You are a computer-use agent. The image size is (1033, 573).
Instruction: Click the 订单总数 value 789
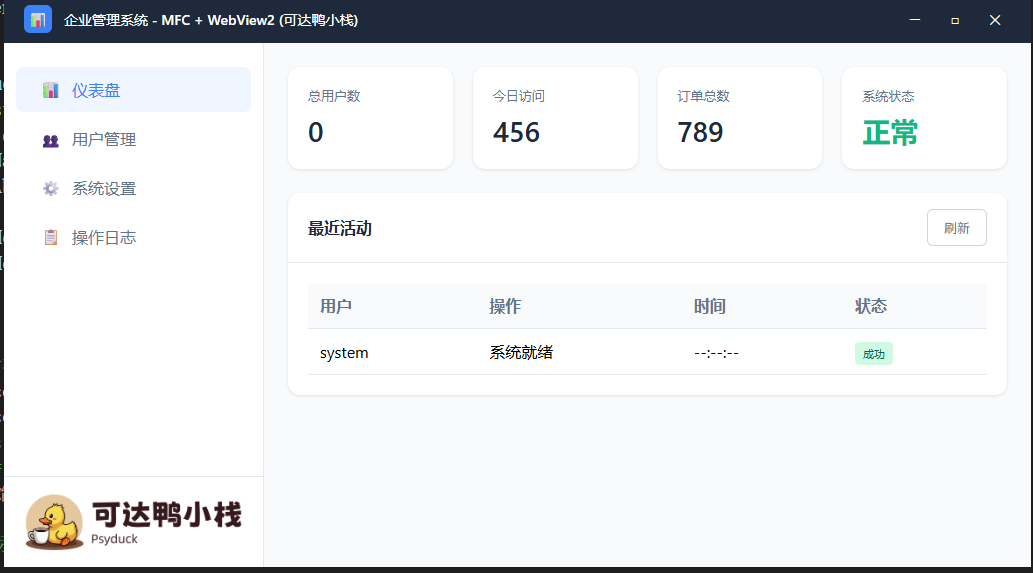pyautogui.click(x=700, y=132)
